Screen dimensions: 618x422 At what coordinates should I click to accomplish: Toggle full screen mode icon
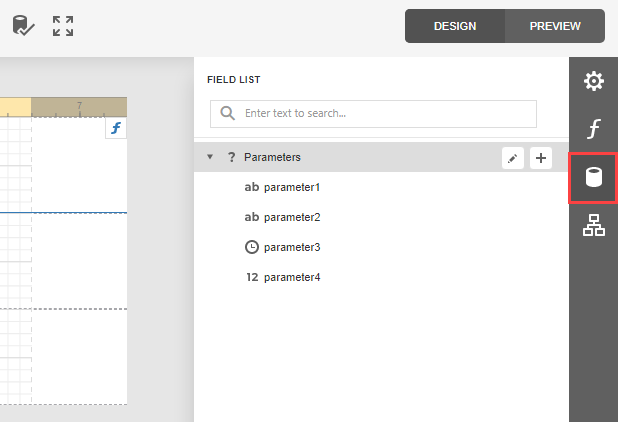pos(63,26)
